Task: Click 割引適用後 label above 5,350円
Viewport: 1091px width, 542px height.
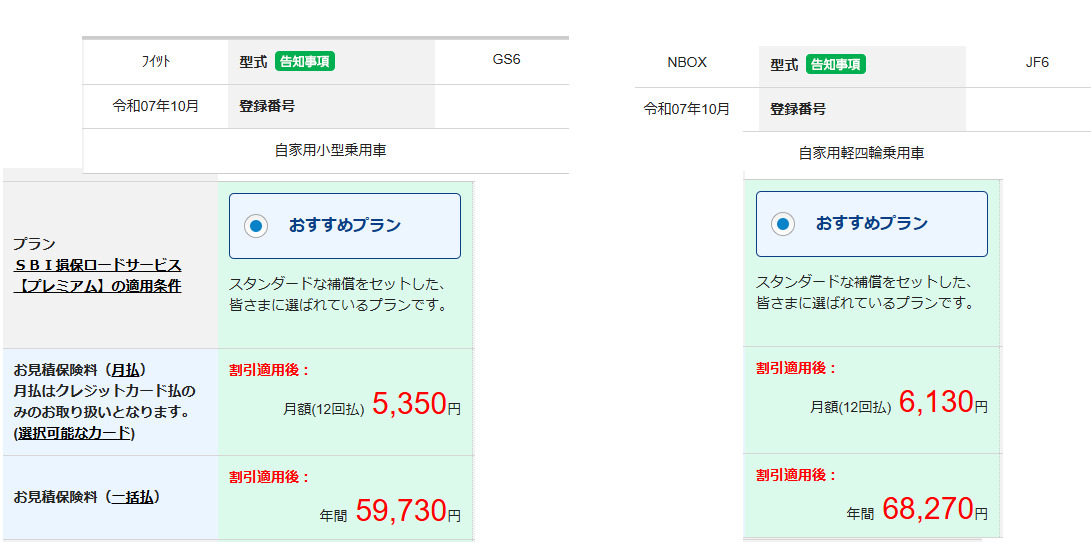Action: coord(269,370)
